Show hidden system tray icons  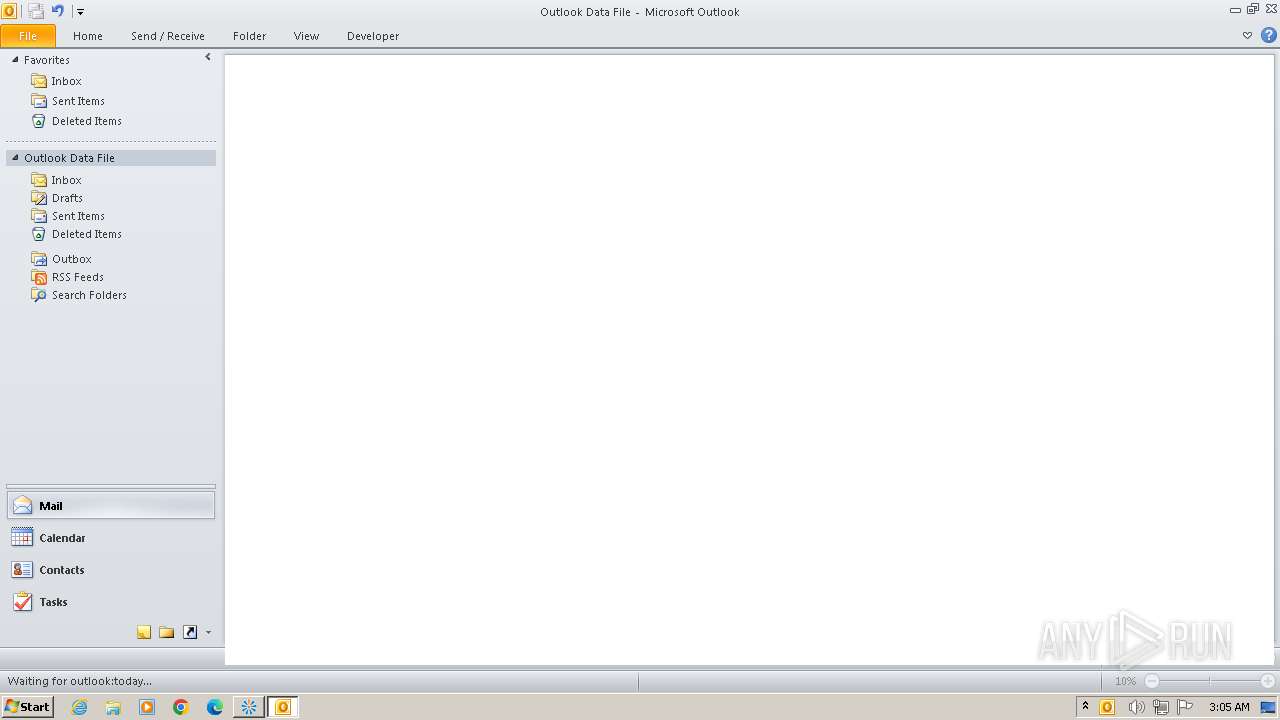1085,707
